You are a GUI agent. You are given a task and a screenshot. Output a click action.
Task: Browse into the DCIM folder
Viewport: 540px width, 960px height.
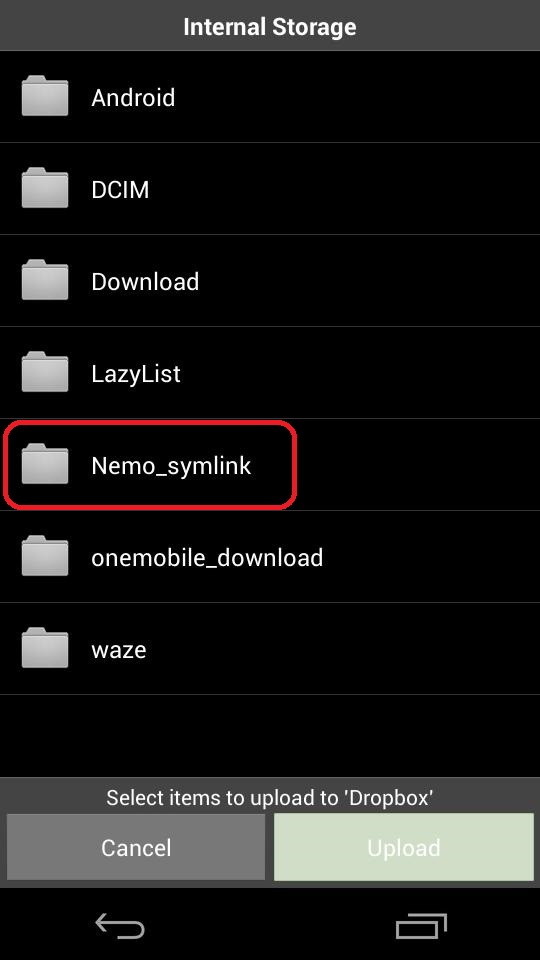coord(270,189)
